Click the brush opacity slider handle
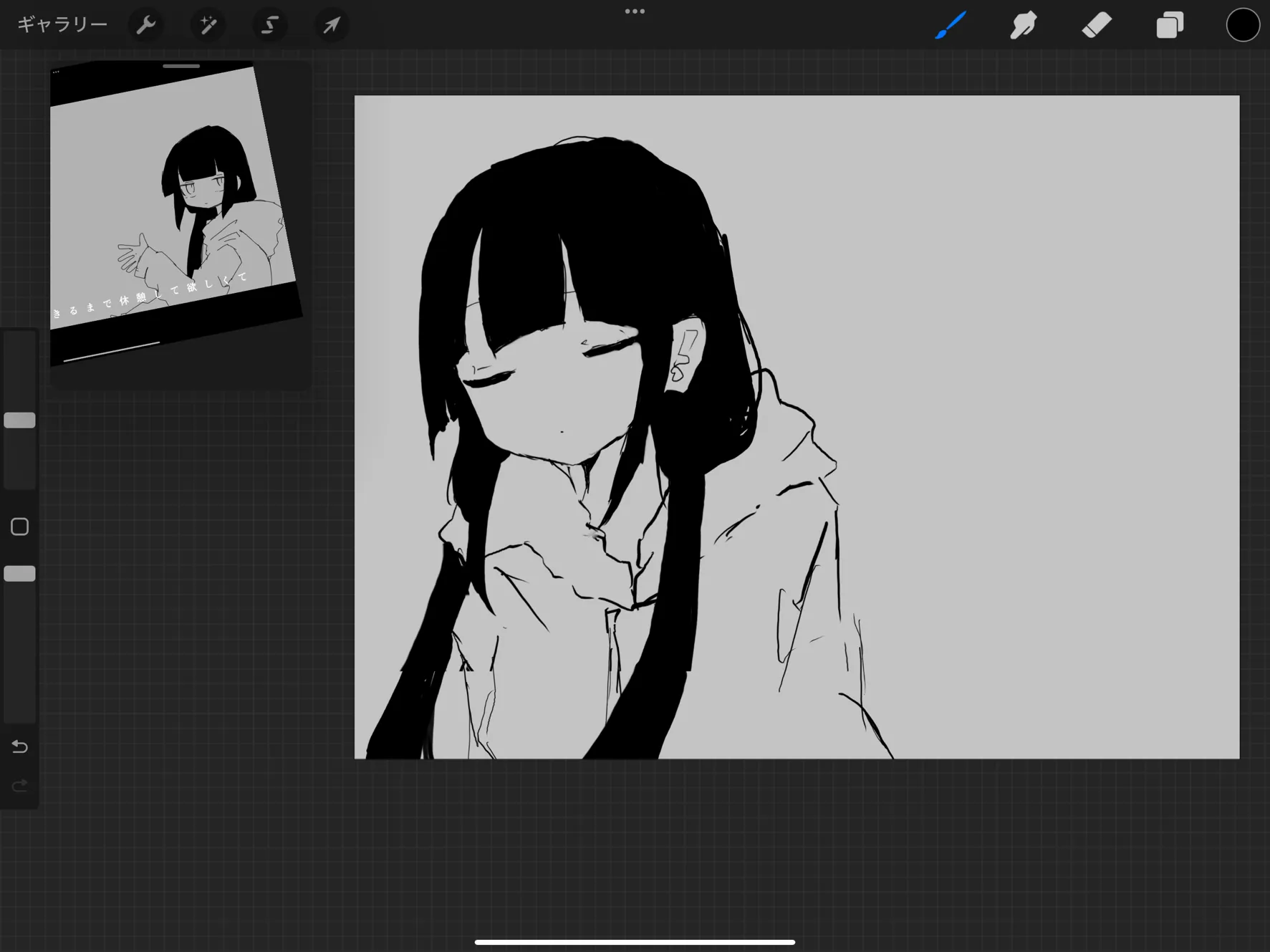Viewport: 1270px width, 952px height. pos(20,574)
